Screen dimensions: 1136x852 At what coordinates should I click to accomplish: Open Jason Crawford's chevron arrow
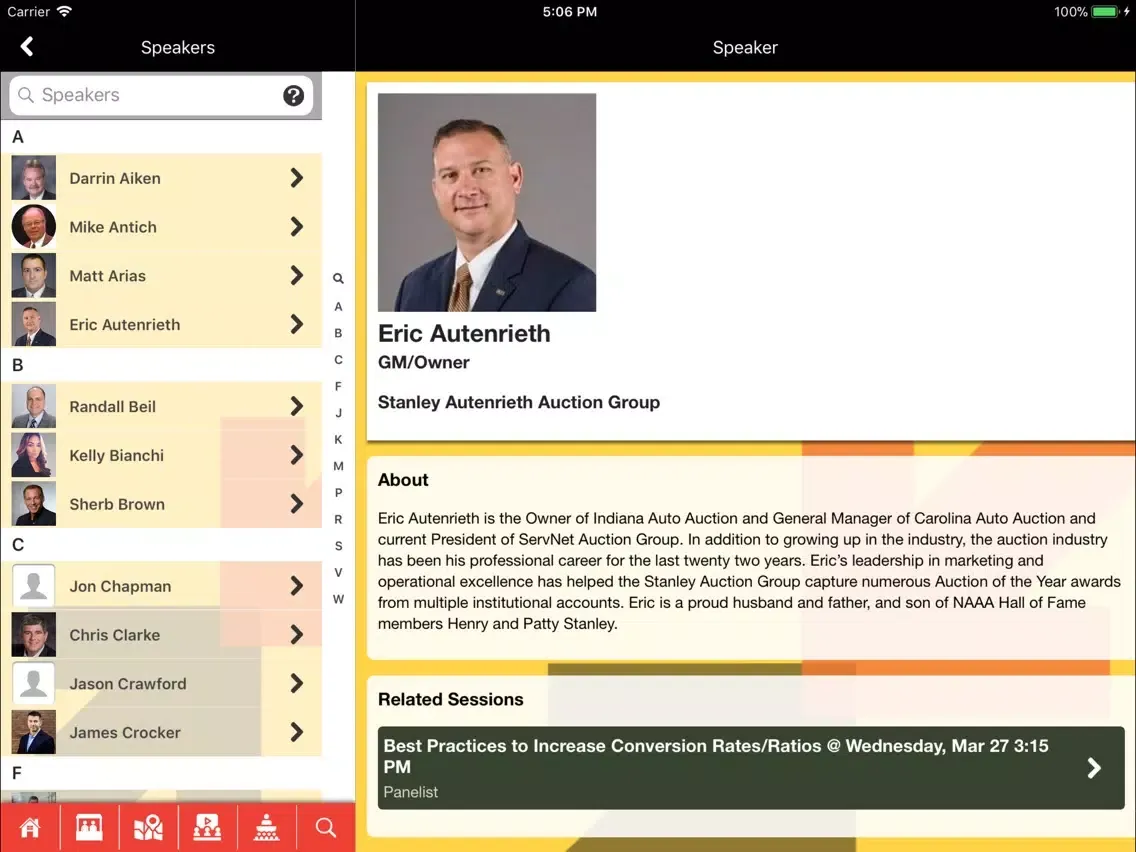tap(296, 683)
